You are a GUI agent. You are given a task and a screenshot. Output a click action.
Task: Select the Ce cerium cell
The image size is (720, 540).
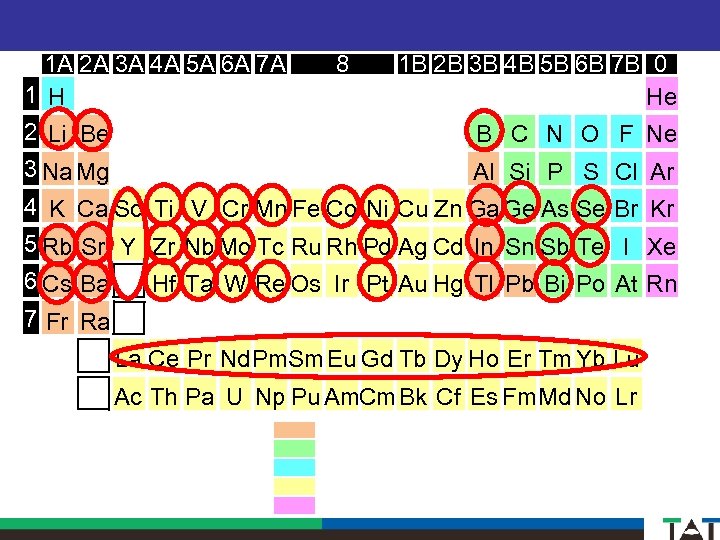pyautogui.click(x=164, y=355)
